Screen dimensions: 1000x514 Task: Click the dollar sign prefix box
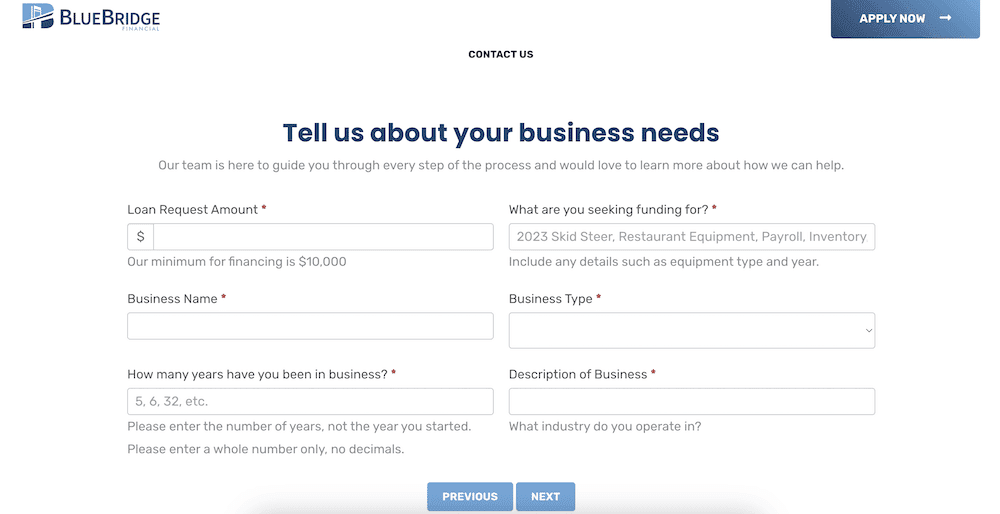(141, 237)
